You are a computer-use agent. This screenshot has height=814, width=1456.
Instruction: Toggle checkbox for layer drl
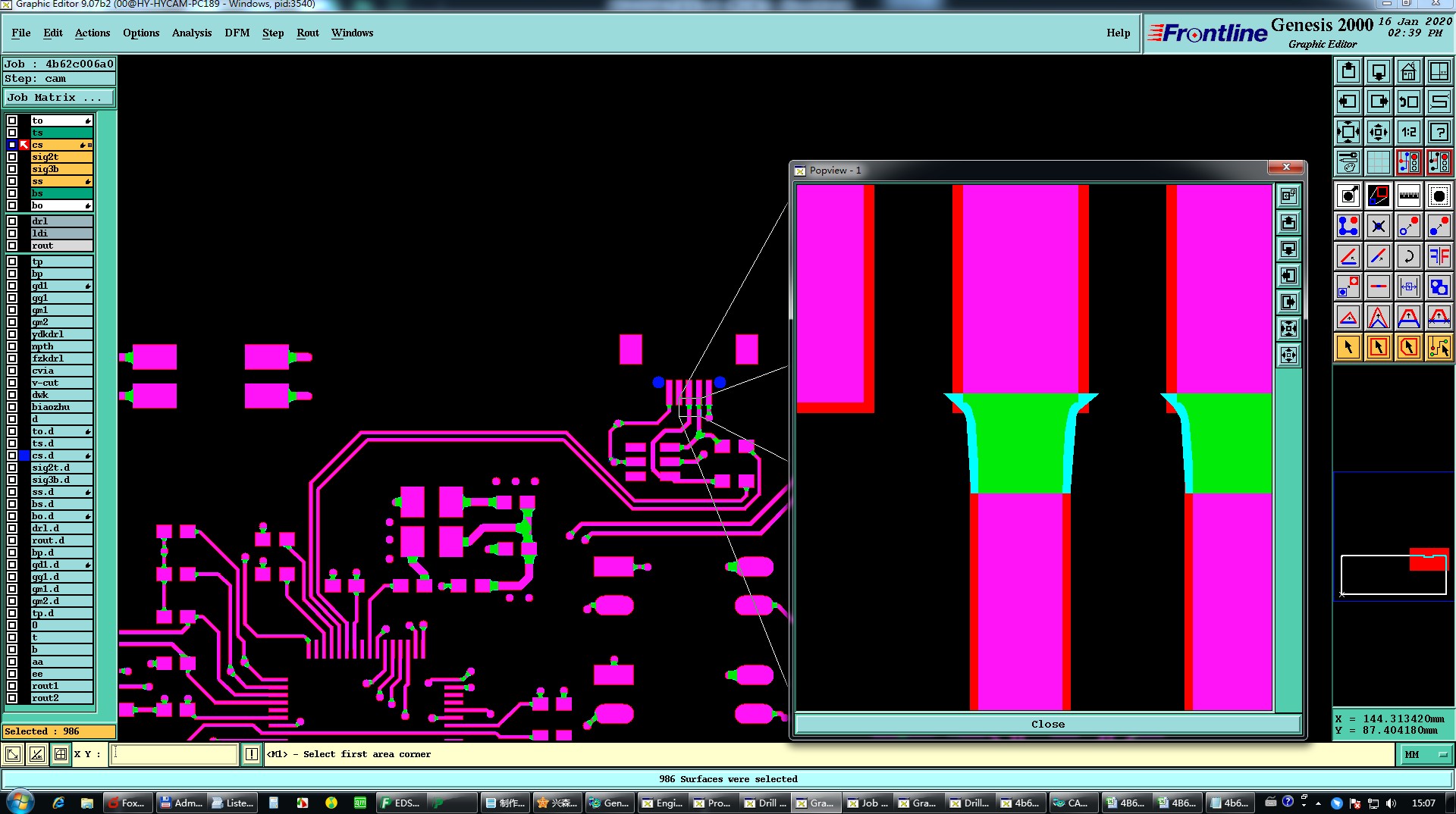coord(12,221)
